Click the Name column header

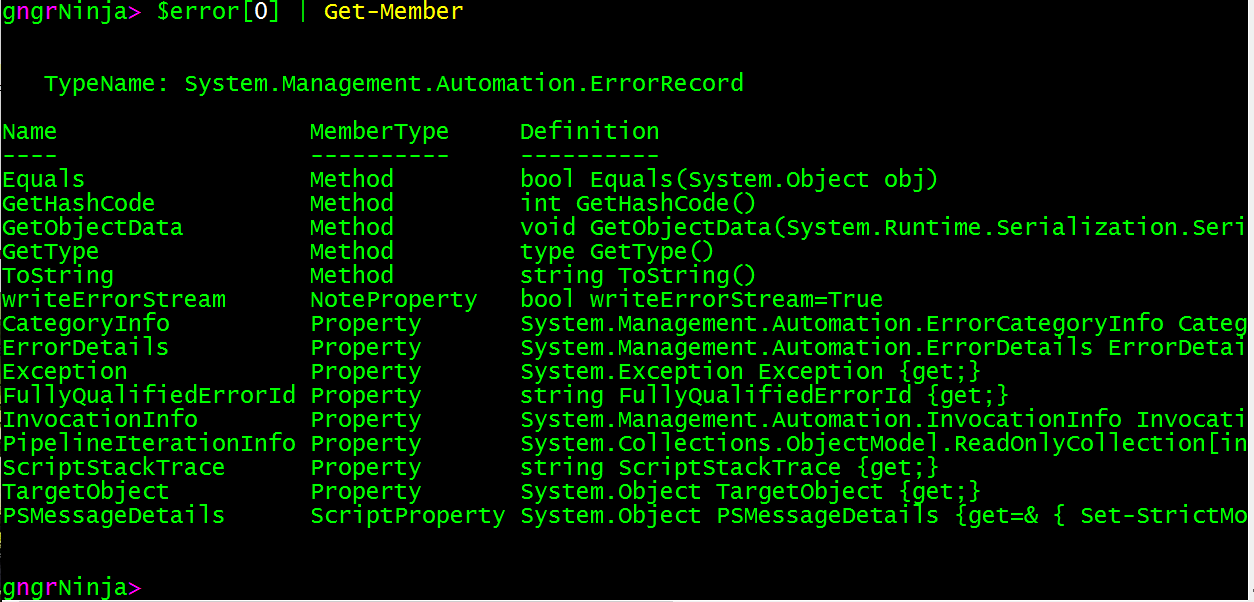pos(29,131)
